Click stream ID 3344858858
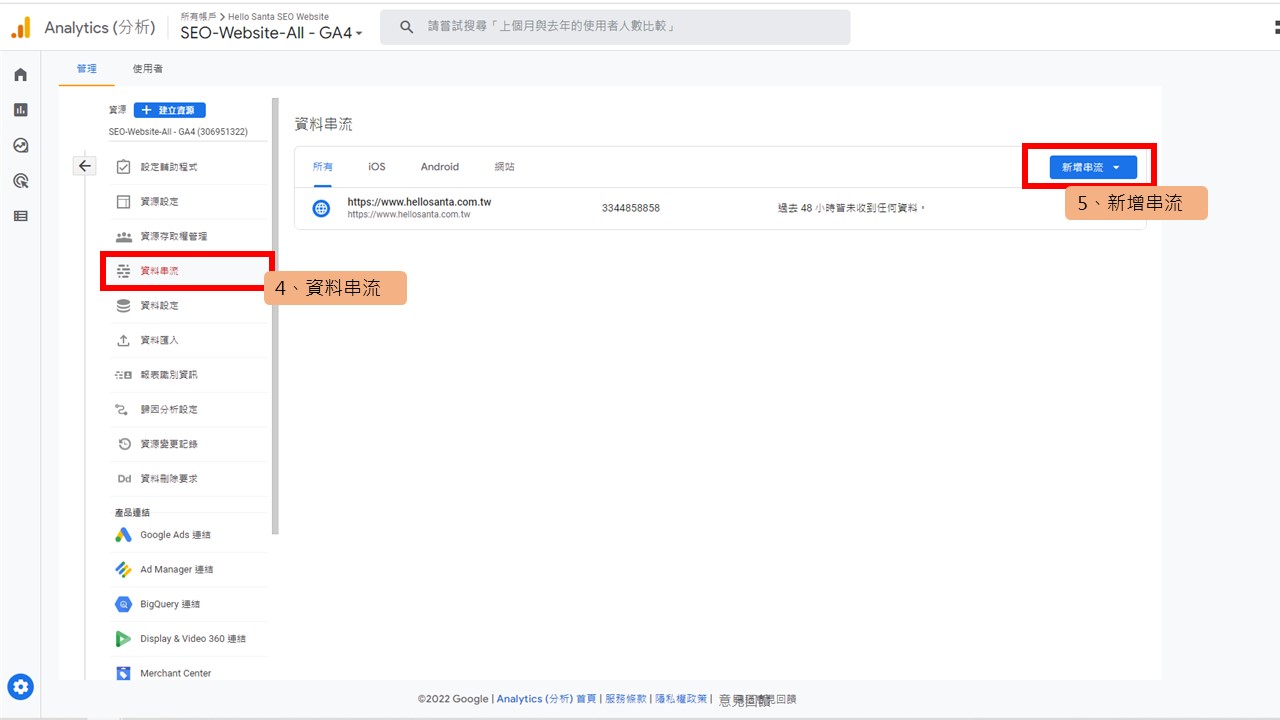Image resolution: width=1280 pixels, height=720 pixels. pos(631,208)
